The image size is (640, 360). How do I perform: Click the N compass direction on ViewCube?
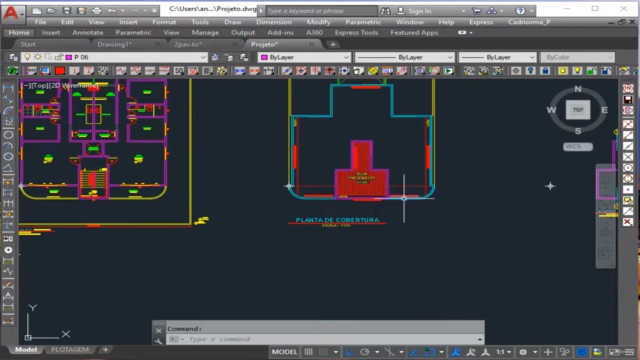click(x=578, y=89)
